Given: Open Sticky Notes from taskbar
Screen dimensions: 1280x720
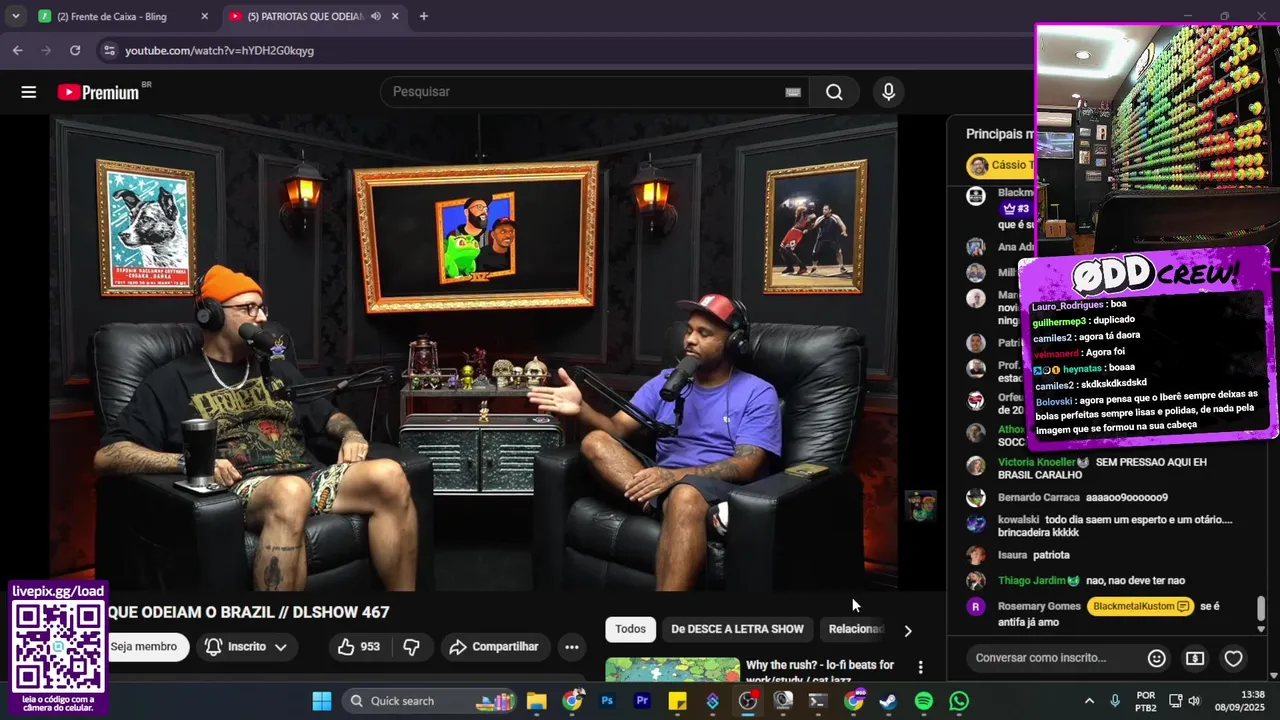Looking at the screenshot, I should tap(677, 701).
